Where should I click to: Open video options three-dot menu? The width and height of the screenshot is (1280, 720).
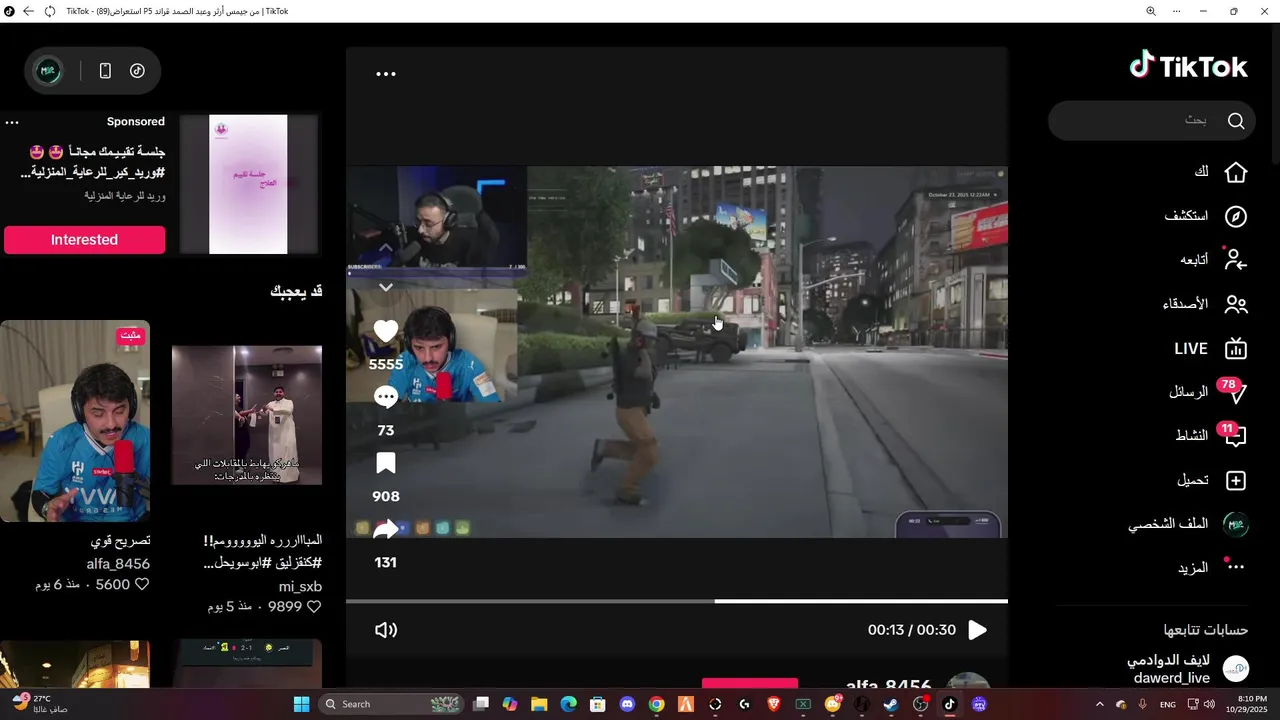click(386, 74)
